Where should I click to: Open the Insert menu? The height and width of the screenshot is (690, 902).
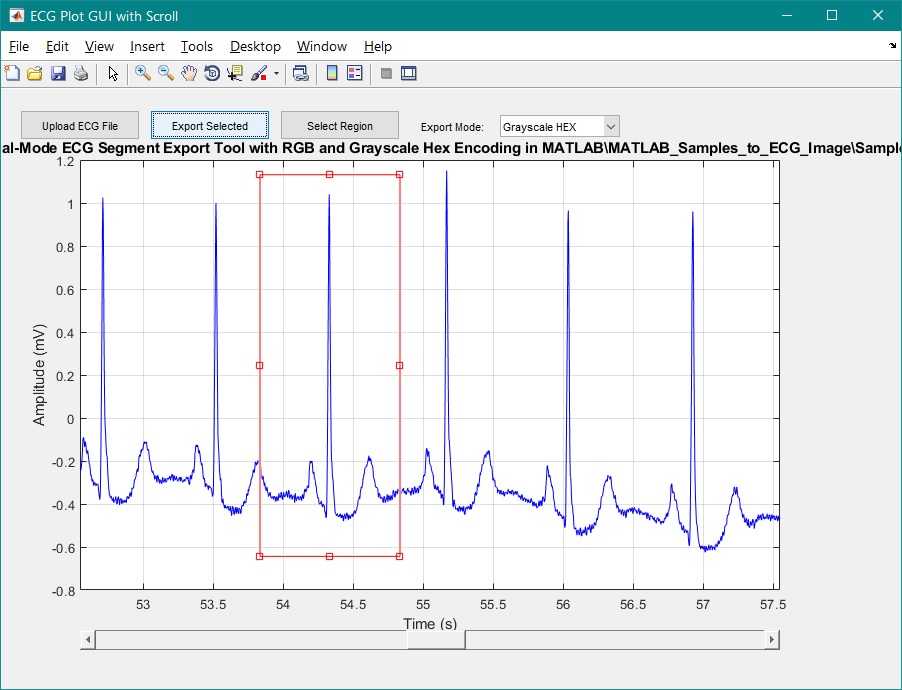[x=147, y=46]
